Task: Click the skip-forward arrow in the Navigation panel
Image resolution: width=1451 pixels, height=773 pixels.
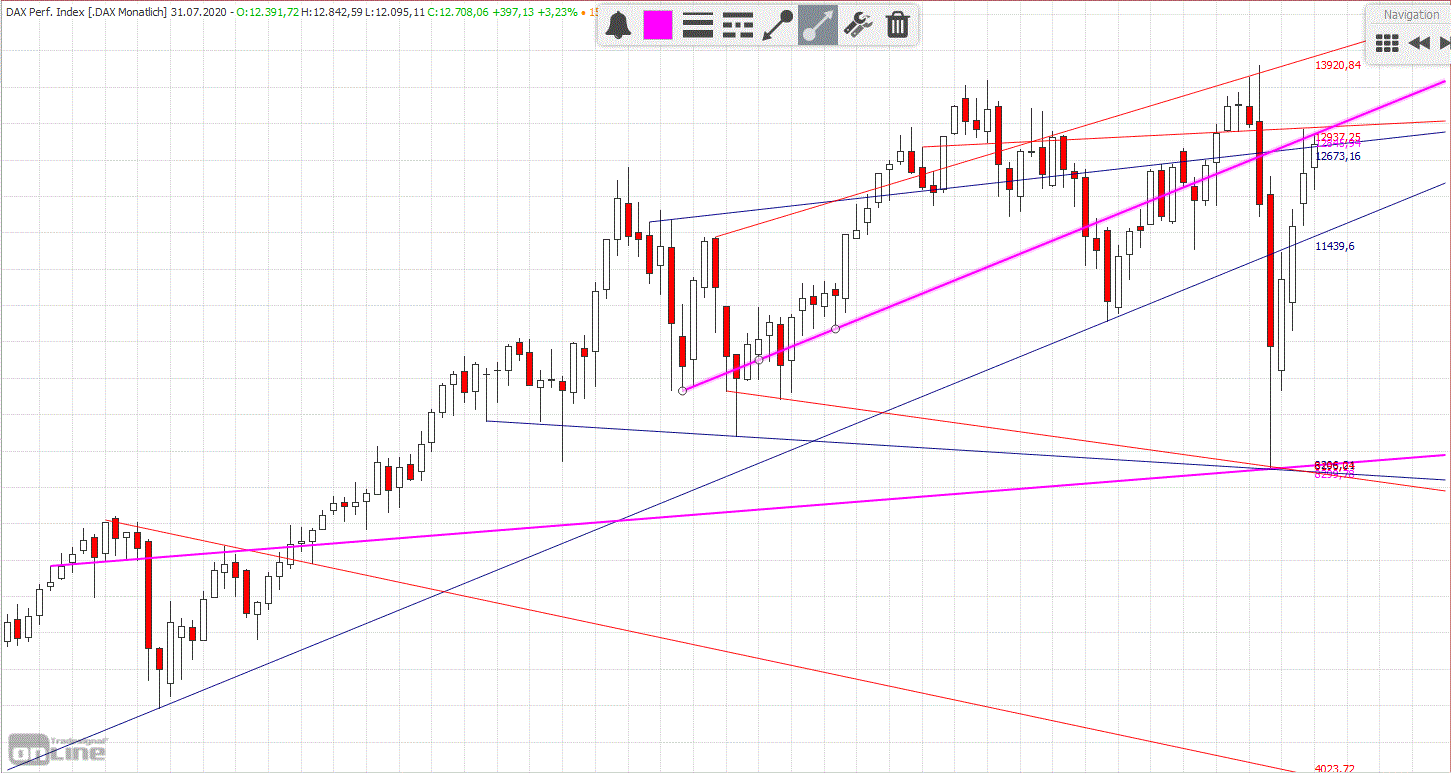Action: pyautogui.click(x=1444, y=43)
